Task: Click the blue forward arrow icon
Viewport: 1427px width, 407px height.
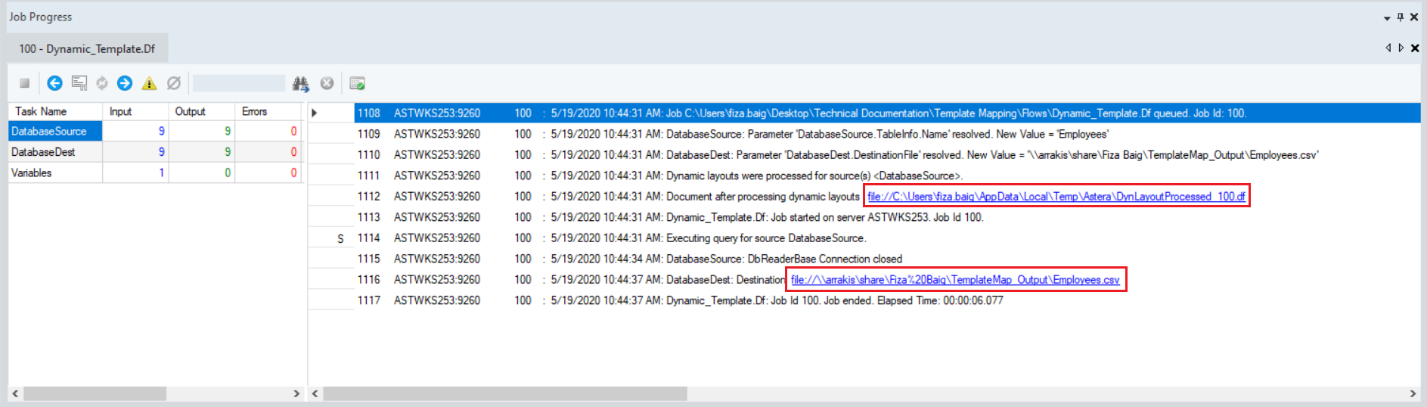Action: tap(125, 83)
